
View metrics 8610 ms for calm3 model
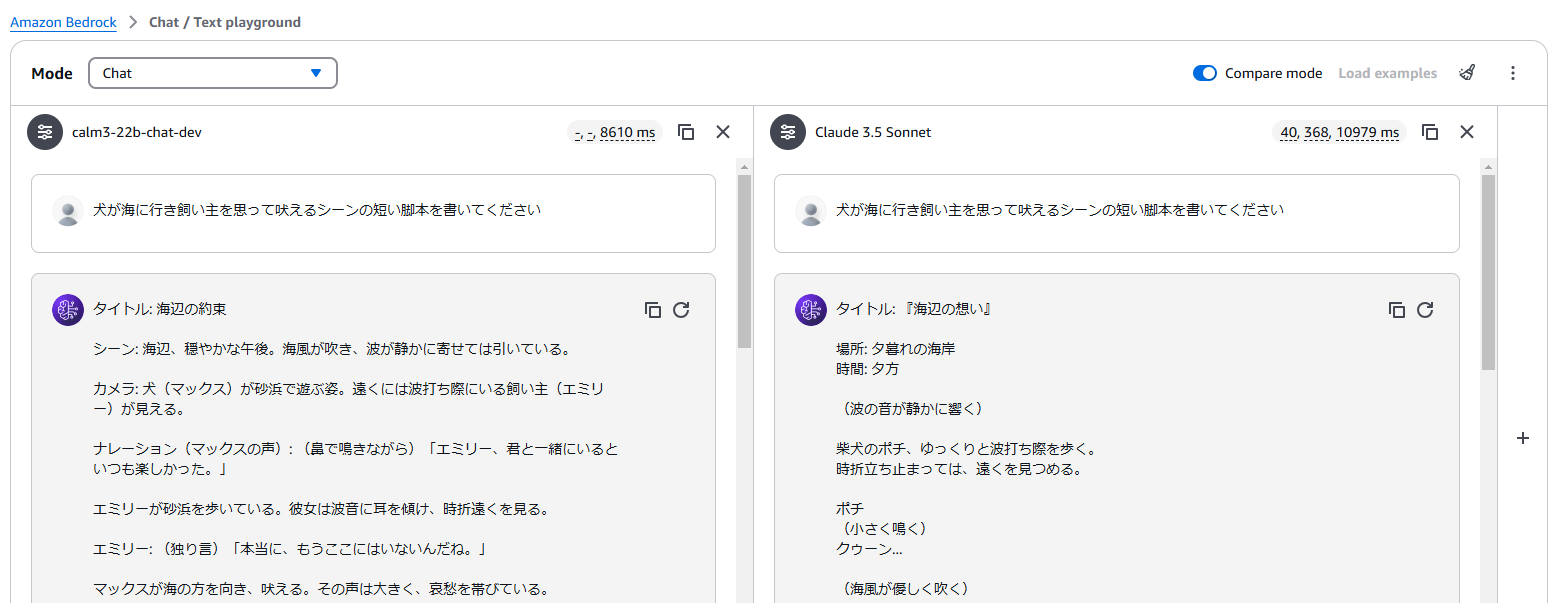615,132
